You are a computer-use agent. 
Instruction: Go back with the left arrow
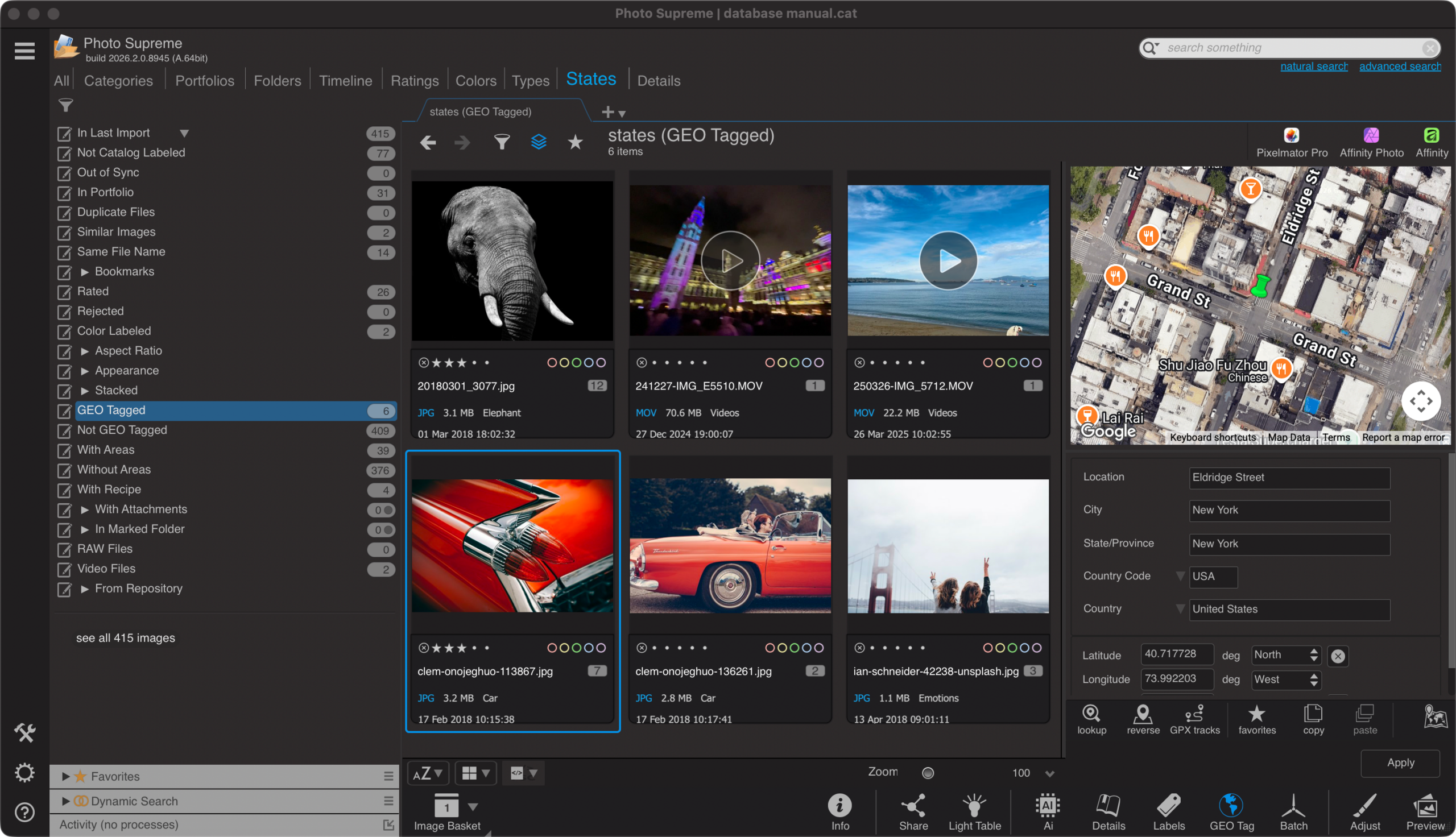pos(428,142)
